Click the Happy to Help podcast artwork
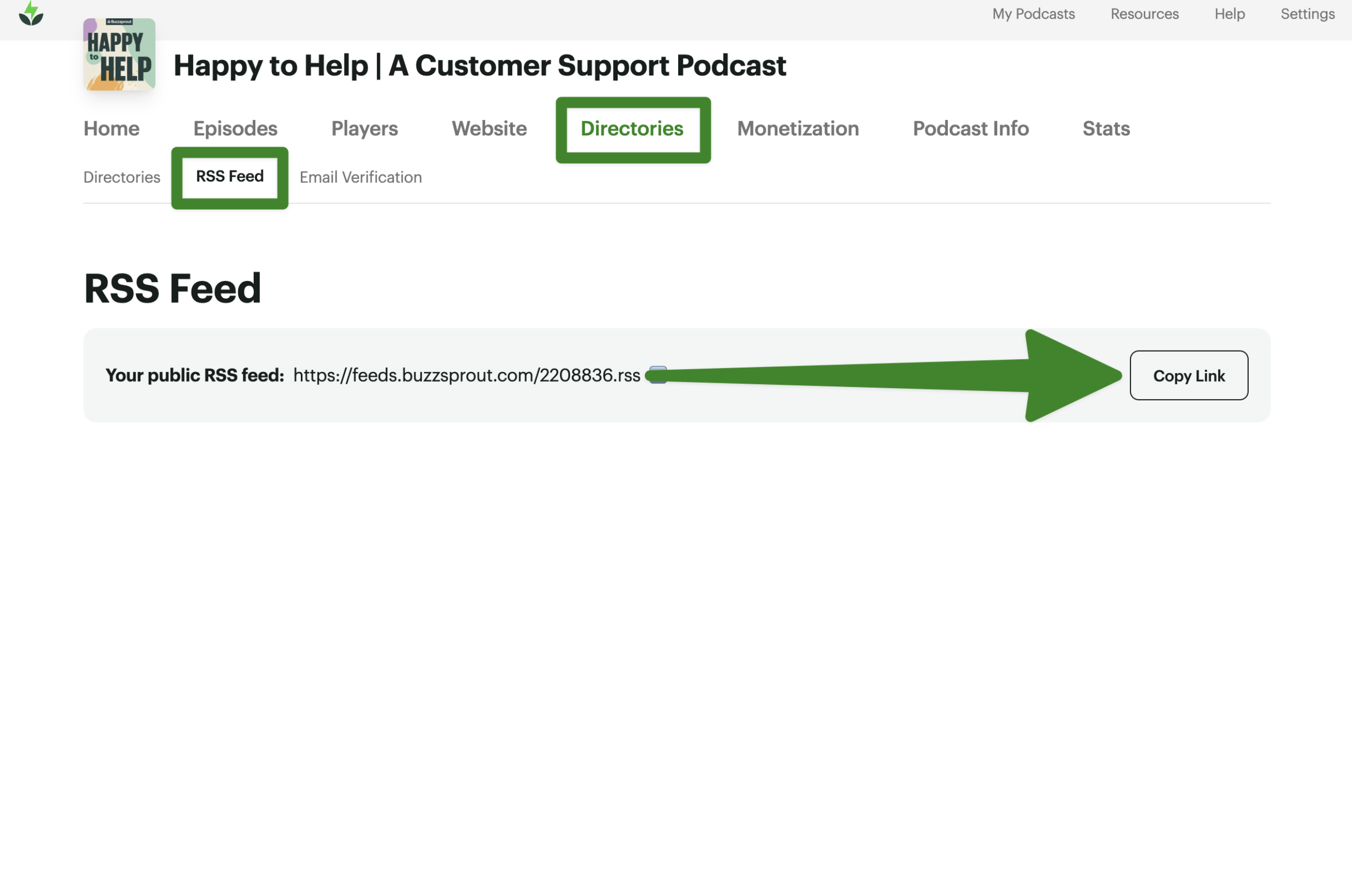 pyautogui.click(x=119, y=54)
